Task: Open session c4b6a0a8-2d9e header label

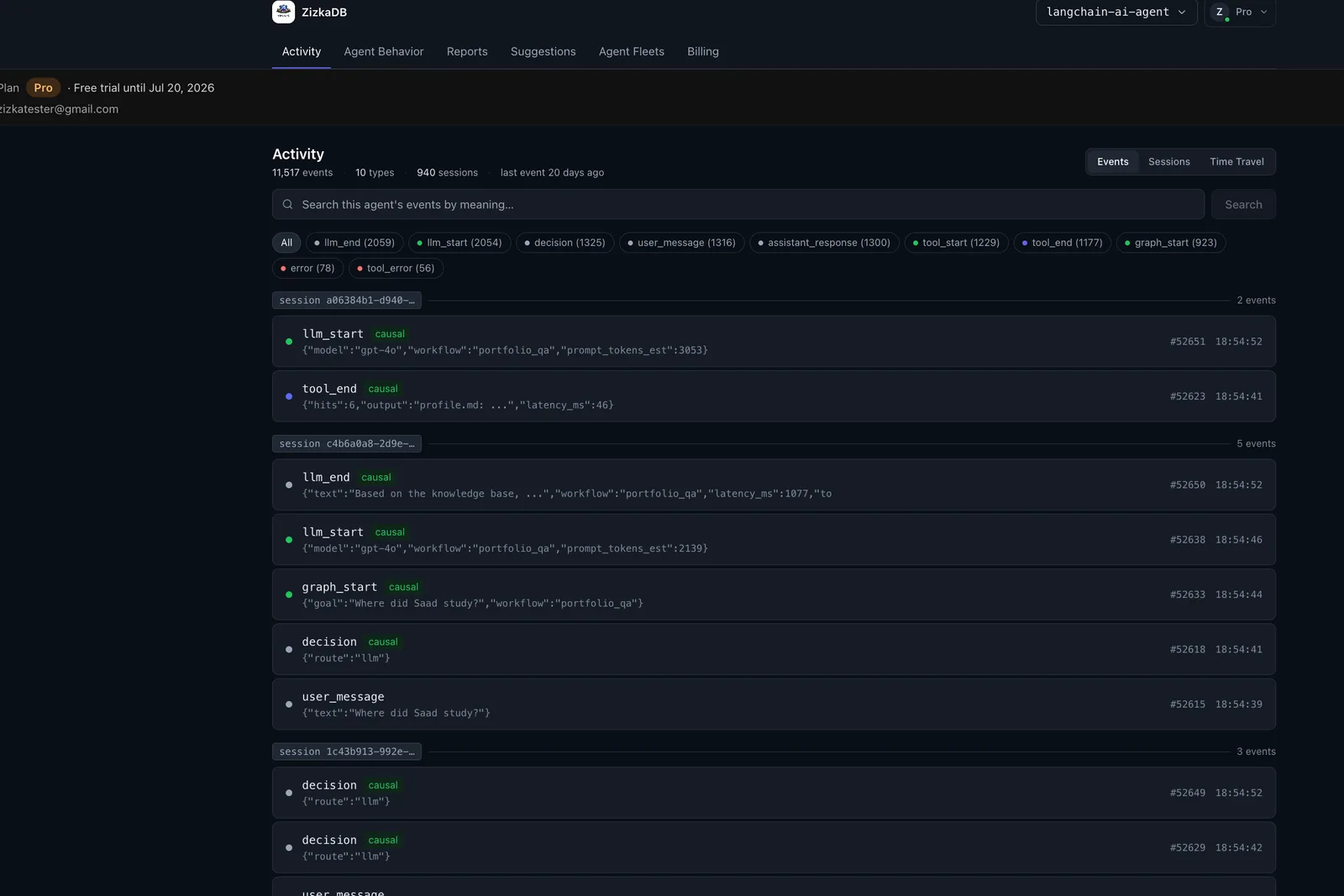Action: (347, 444)
